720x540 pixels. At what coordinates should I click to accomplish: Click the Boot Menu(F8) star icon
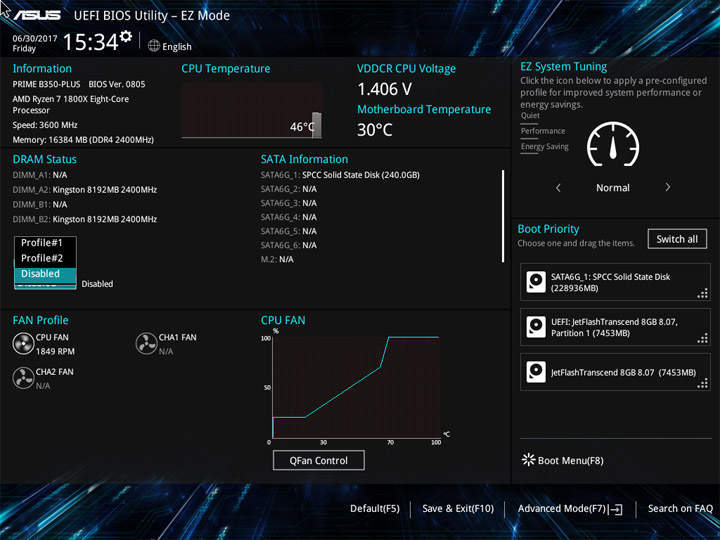(529, 460)
